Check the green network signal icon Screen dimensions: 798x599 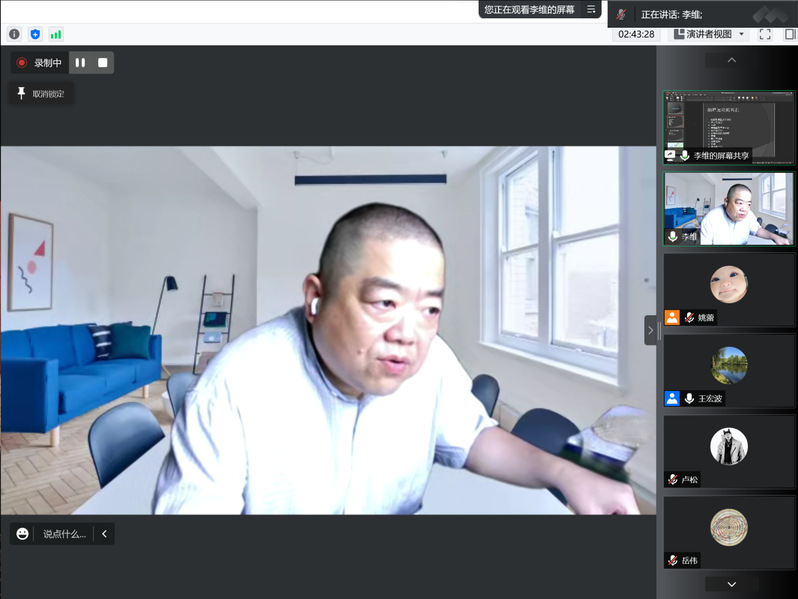[x=56, y=34]
